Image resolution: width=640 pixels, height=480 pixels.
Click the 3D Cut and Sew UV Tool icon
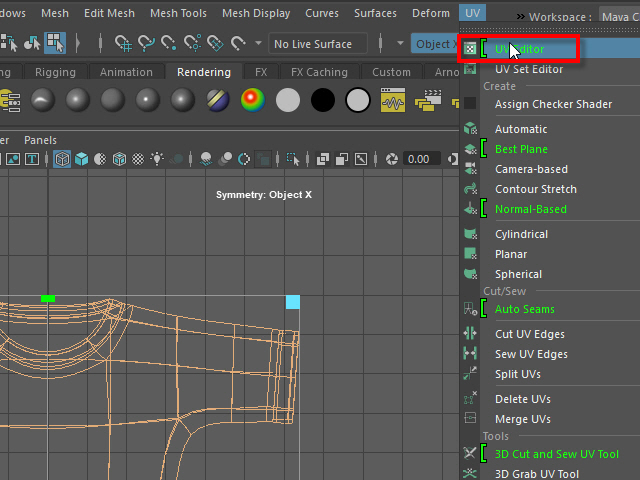pyautogui.click(x=471, y=454)
